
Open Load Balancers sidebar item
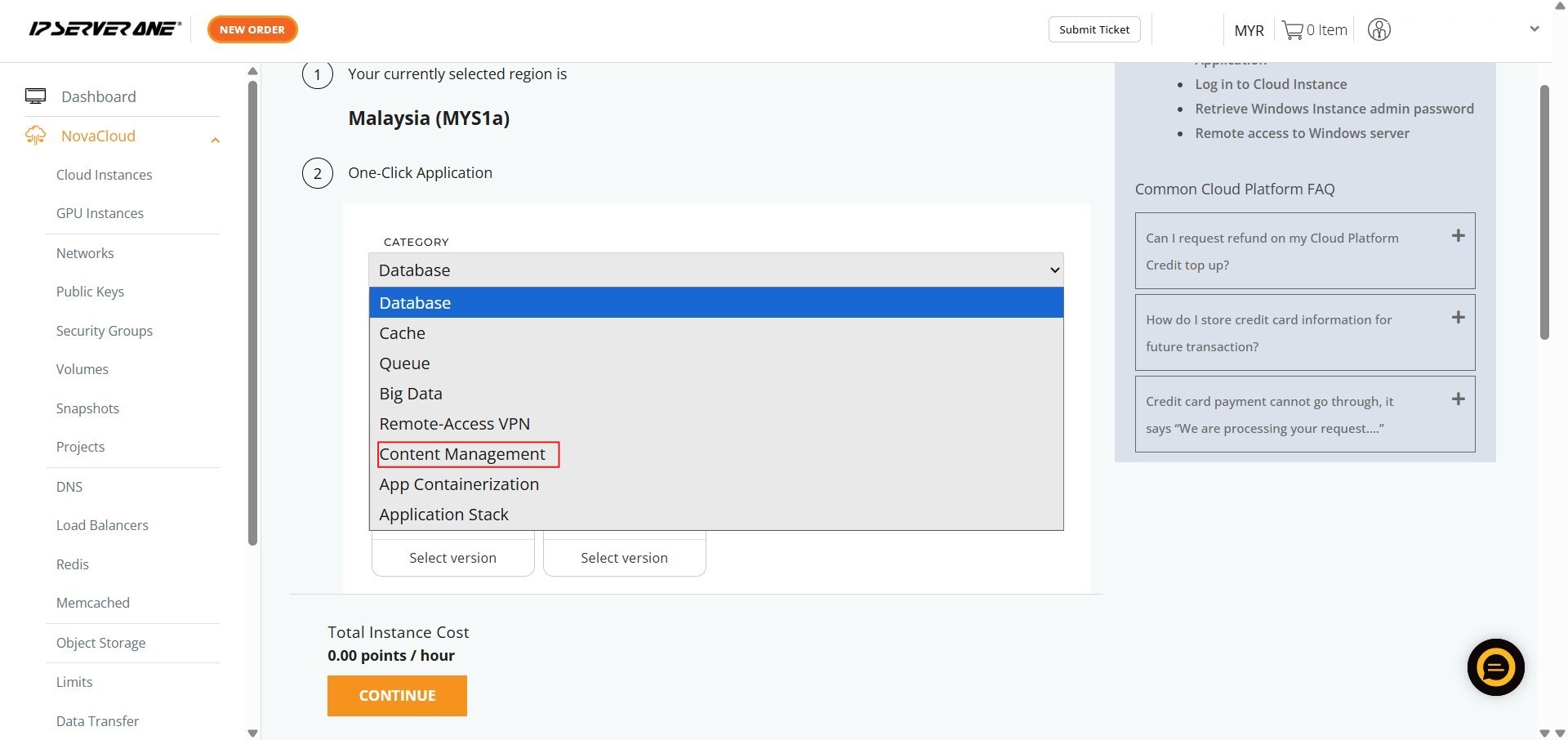[x=102, y=525]
